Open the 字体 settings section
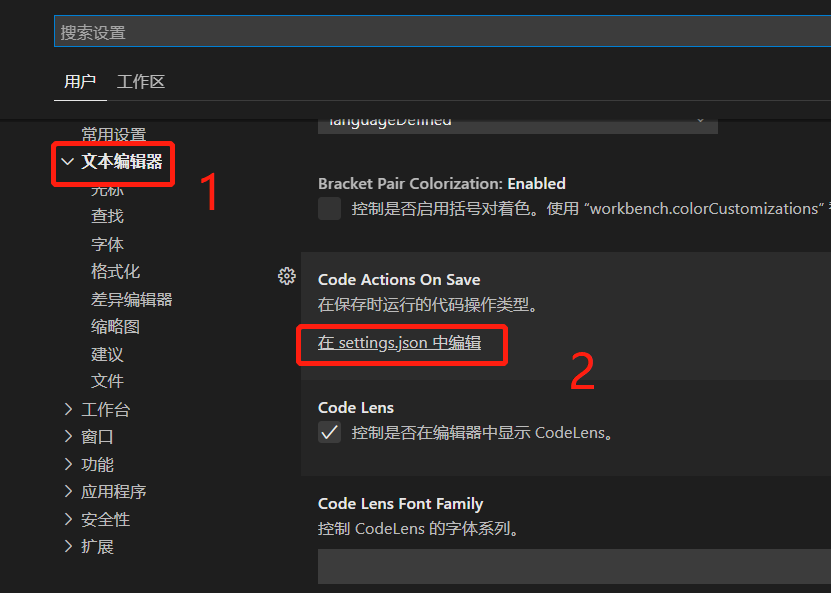 click(107, 243)
